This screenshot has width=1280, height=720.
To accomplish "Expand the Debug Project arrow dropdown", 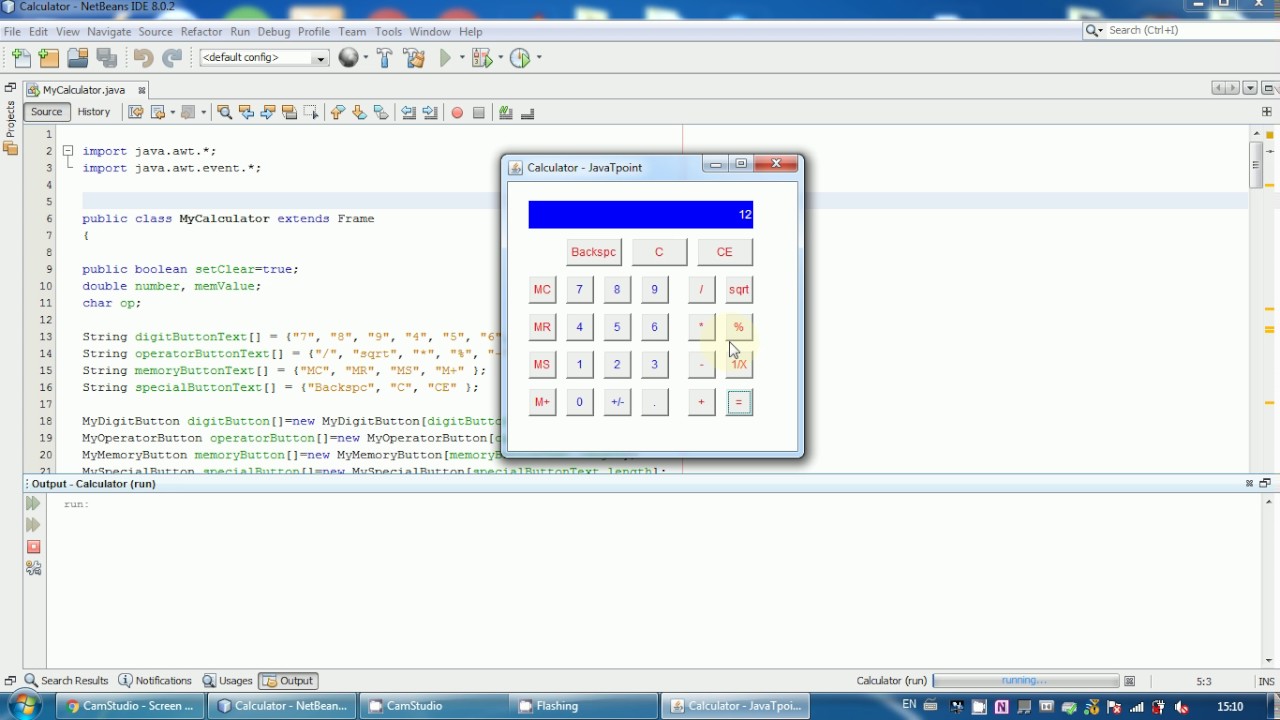I will [499, 58].
